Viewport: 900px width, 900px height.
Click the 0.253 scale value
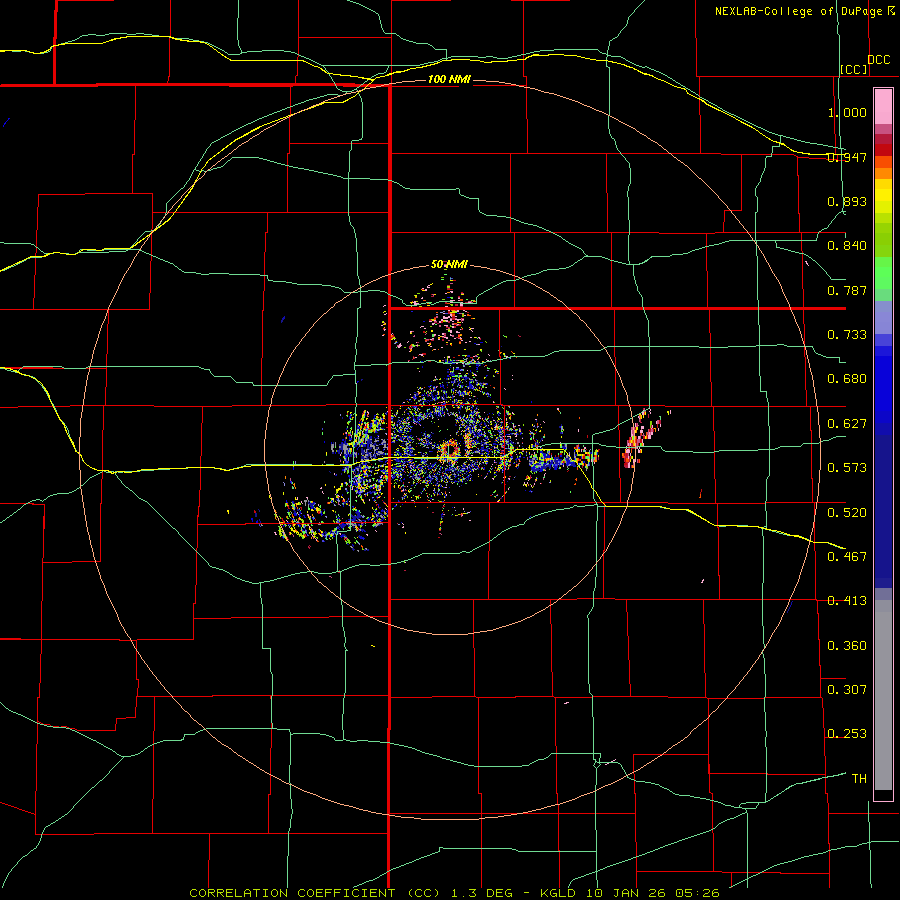(847, 734)
